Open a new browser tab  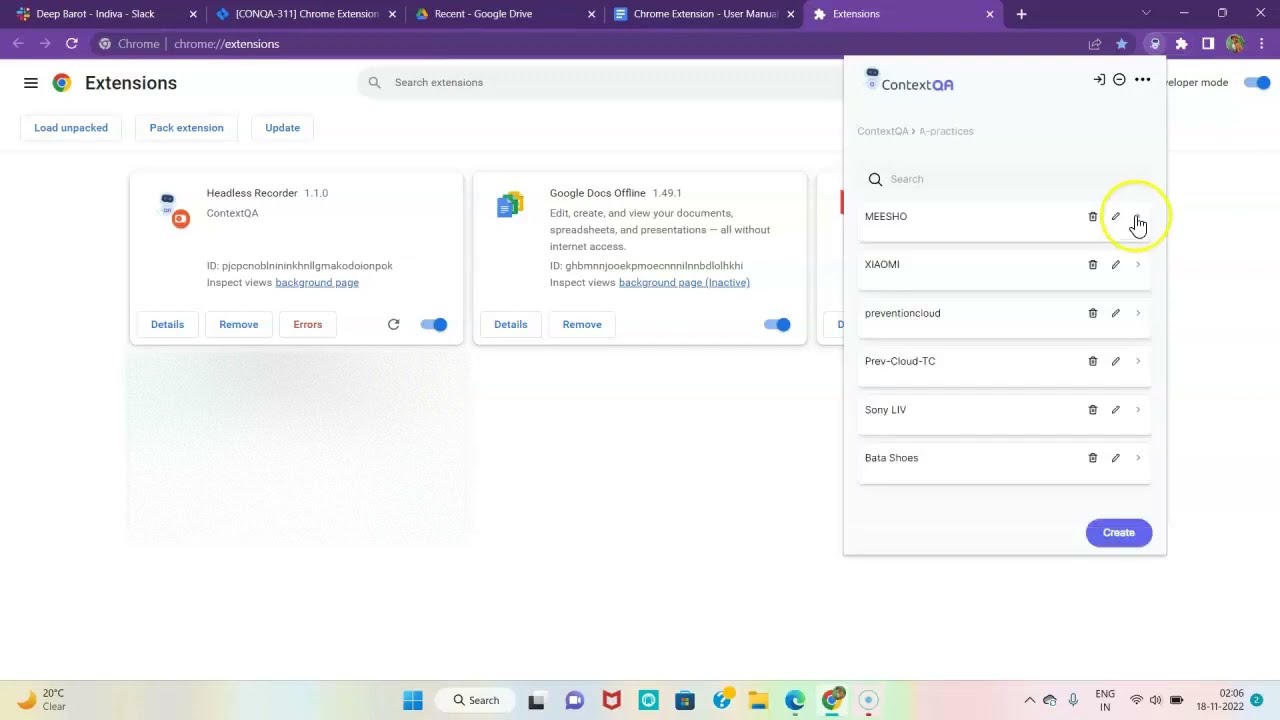point(1021,14)
